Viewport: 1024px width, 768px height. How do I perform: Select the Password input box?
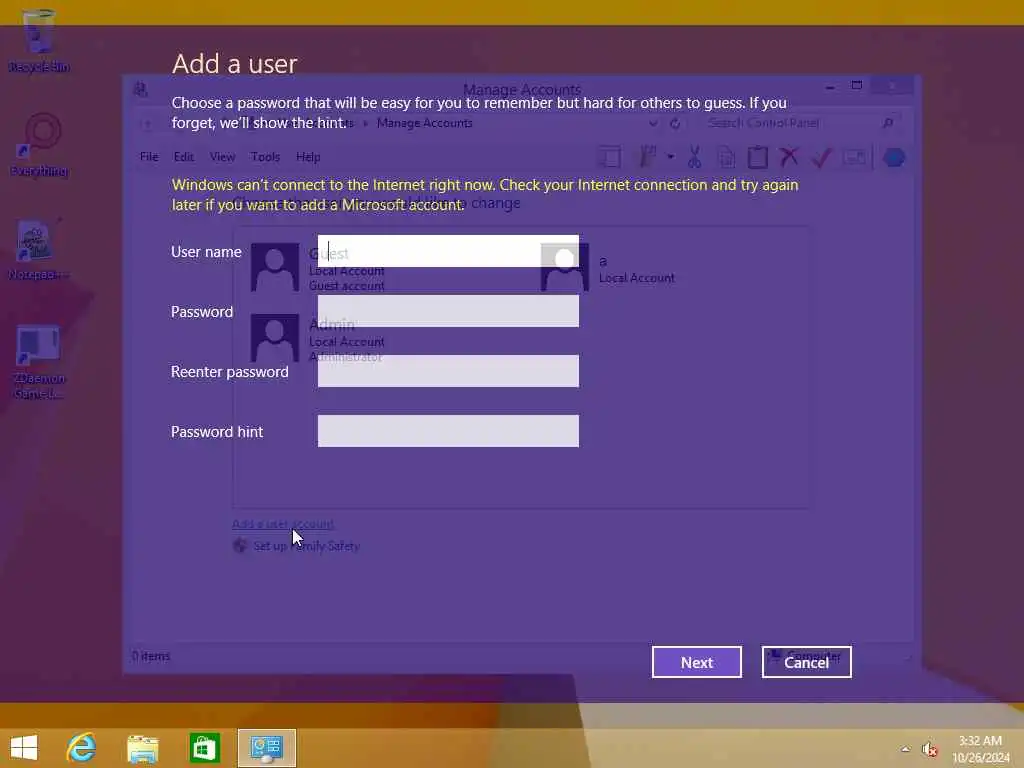(x=448, y=311)
